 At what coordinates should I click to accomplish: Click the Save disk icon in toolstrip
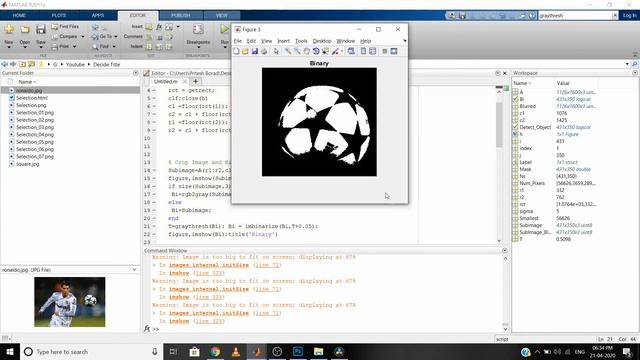(40, 29)
